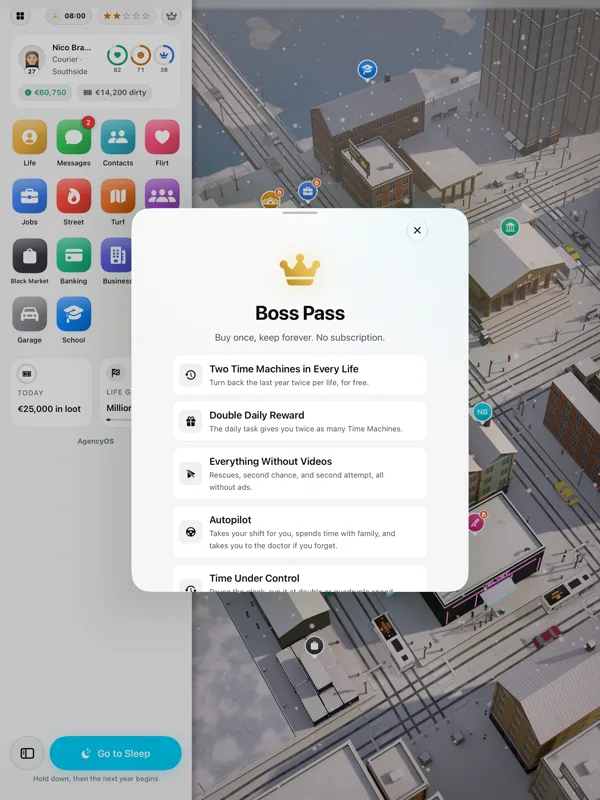Click the green heart health ring
This screenshot has width=600, height=800.
(117, 55)
